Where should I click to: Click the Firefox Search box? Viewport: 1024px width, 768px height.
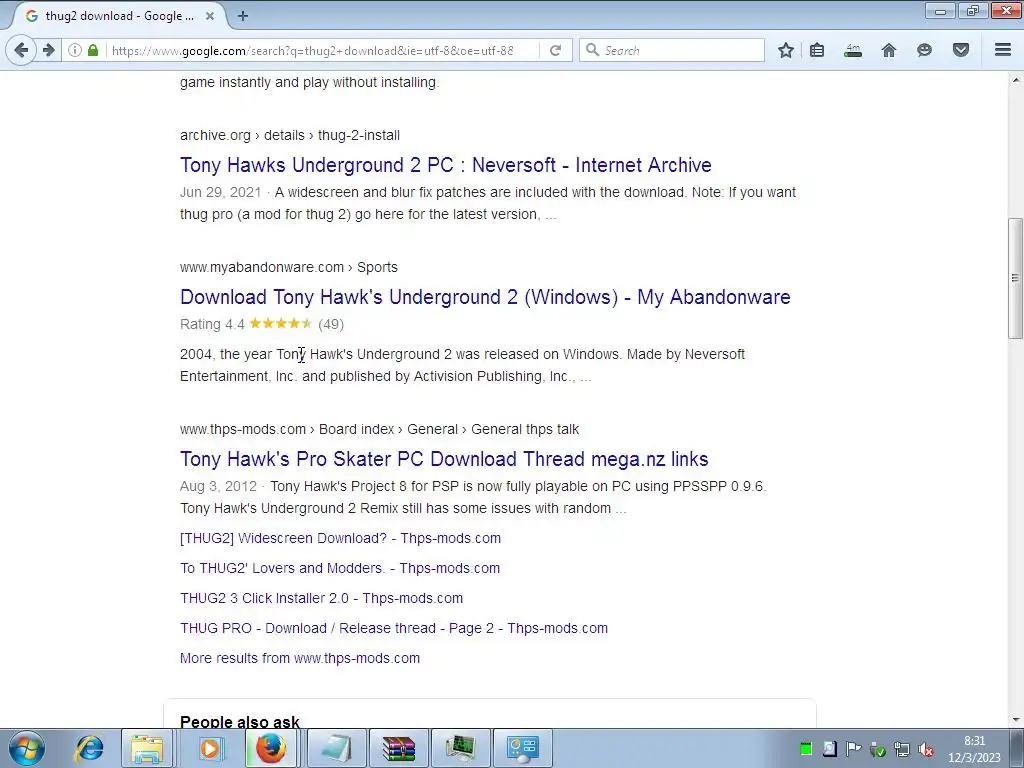[672, 50]
